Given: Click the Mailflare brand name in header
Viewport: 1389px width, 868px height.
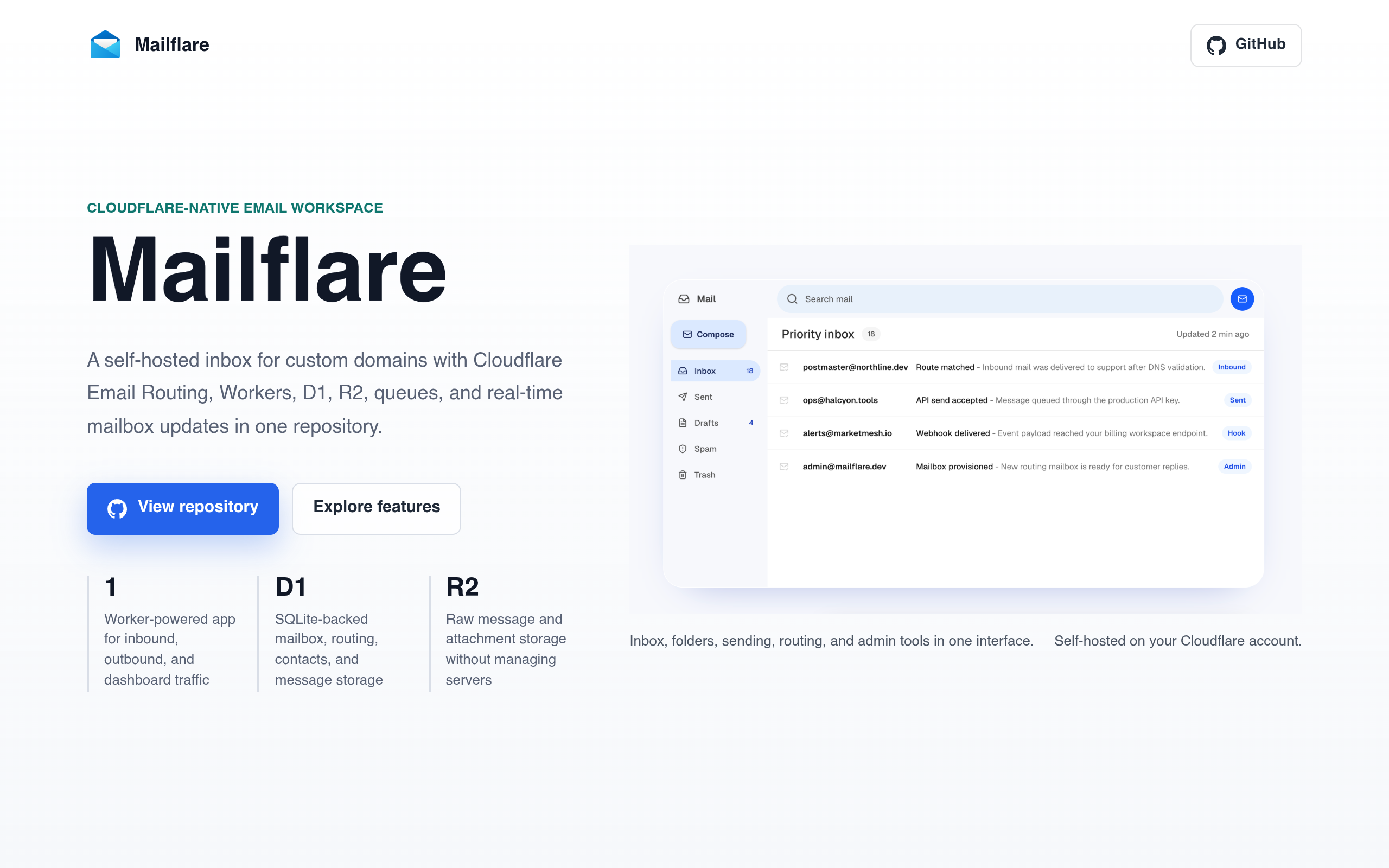Looking at the screenshot, I should (171, 45).
